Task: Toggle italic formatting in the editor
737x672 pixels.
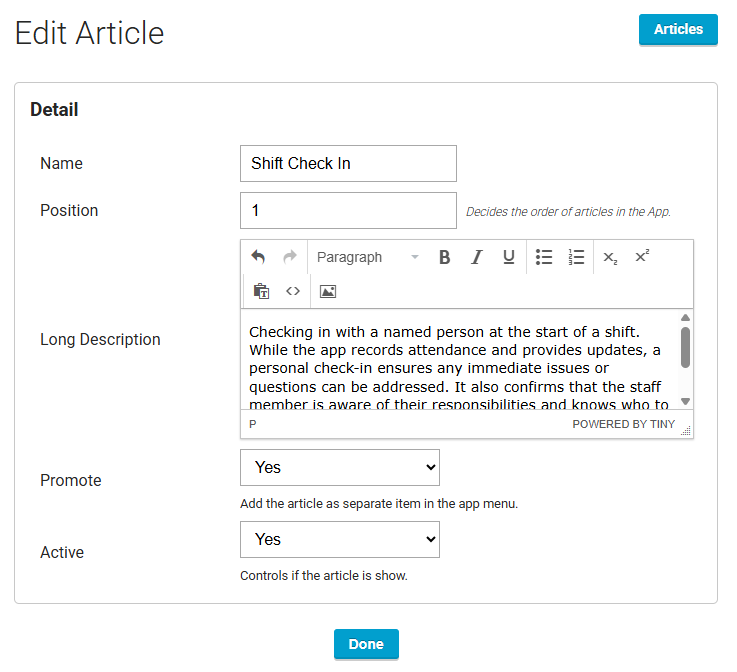Action: (477, 257)
